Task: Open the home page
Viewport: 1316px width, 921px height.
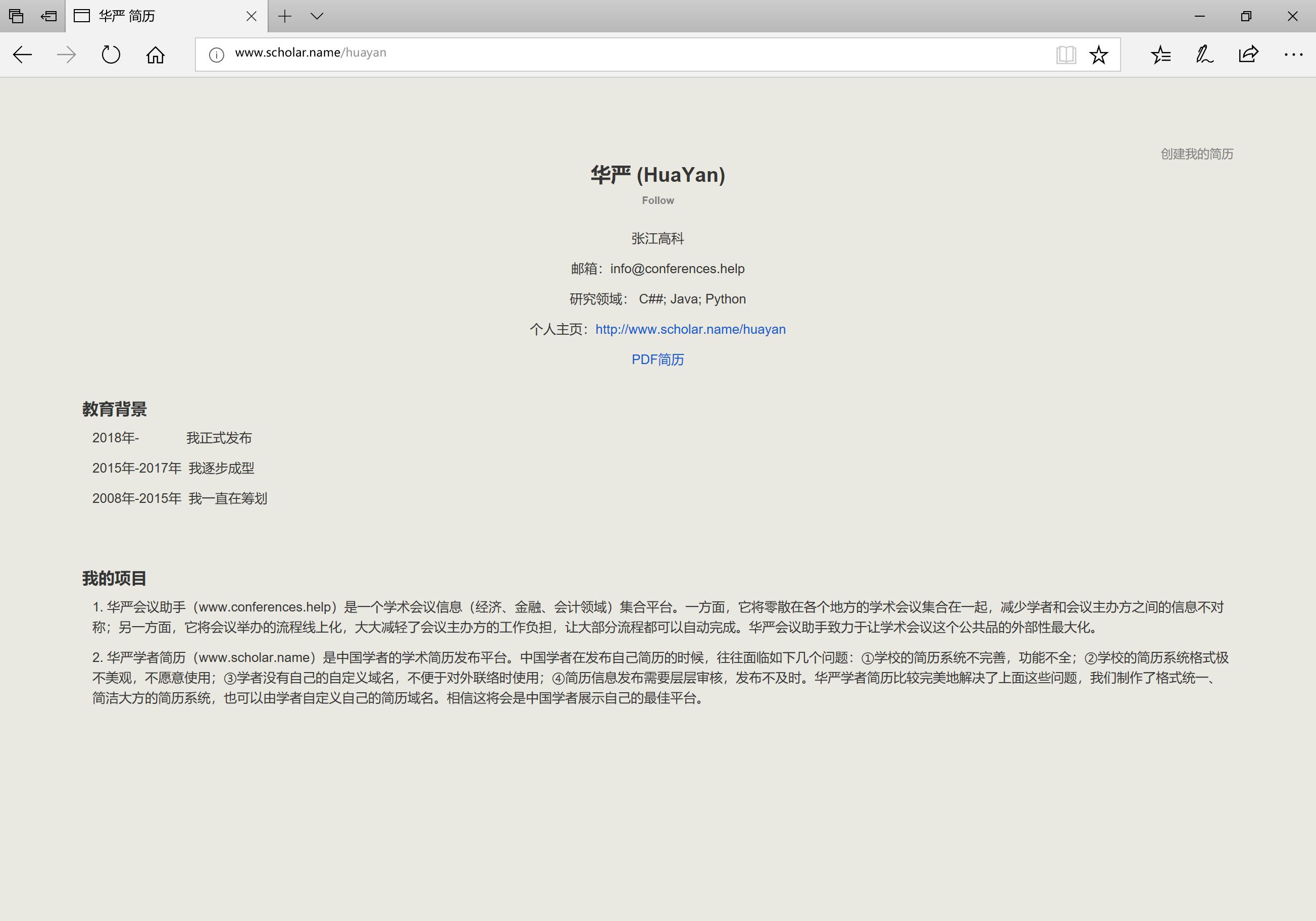Action: point(156,55)
